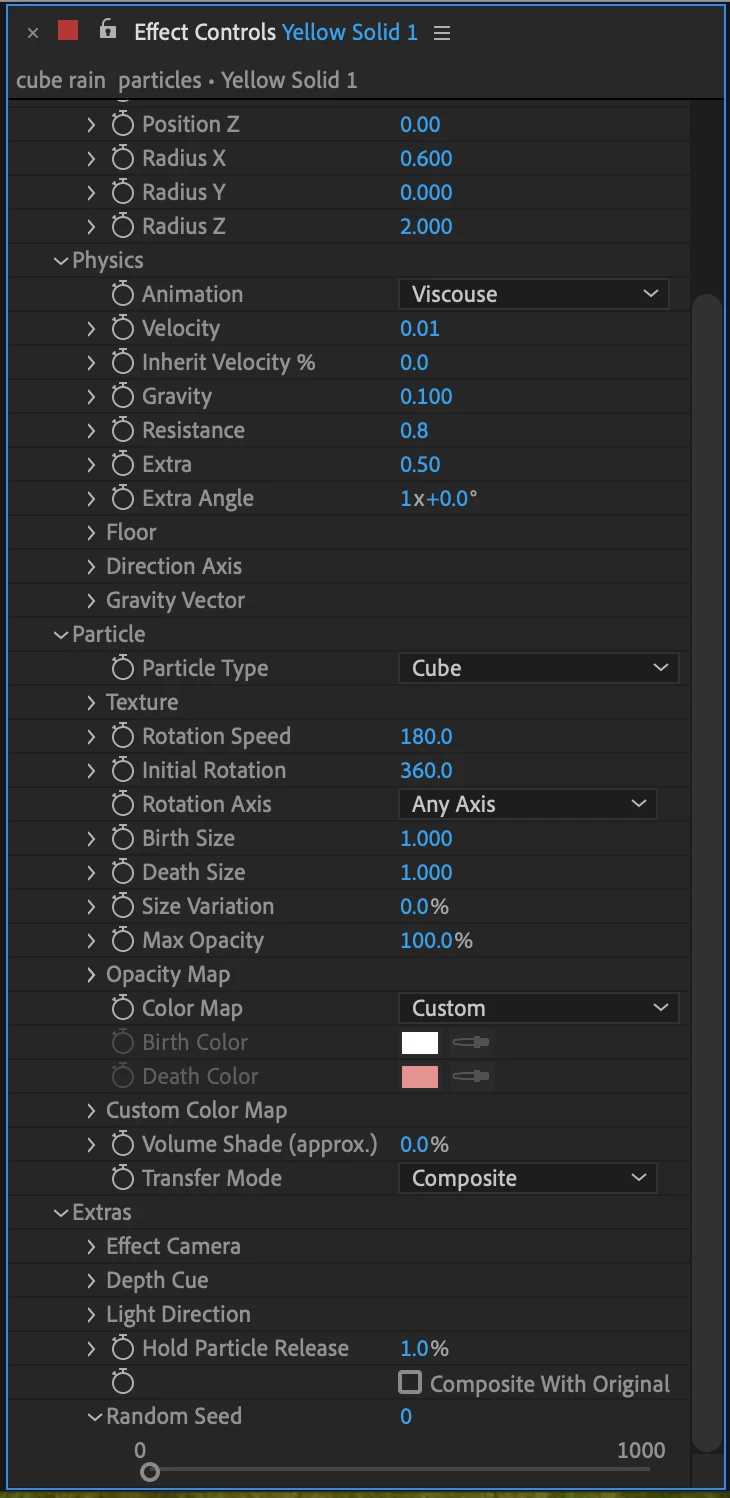Open the Effect Controls panel menu
This screenshot has width=730, height=1498.
click(x=442, y=33)
